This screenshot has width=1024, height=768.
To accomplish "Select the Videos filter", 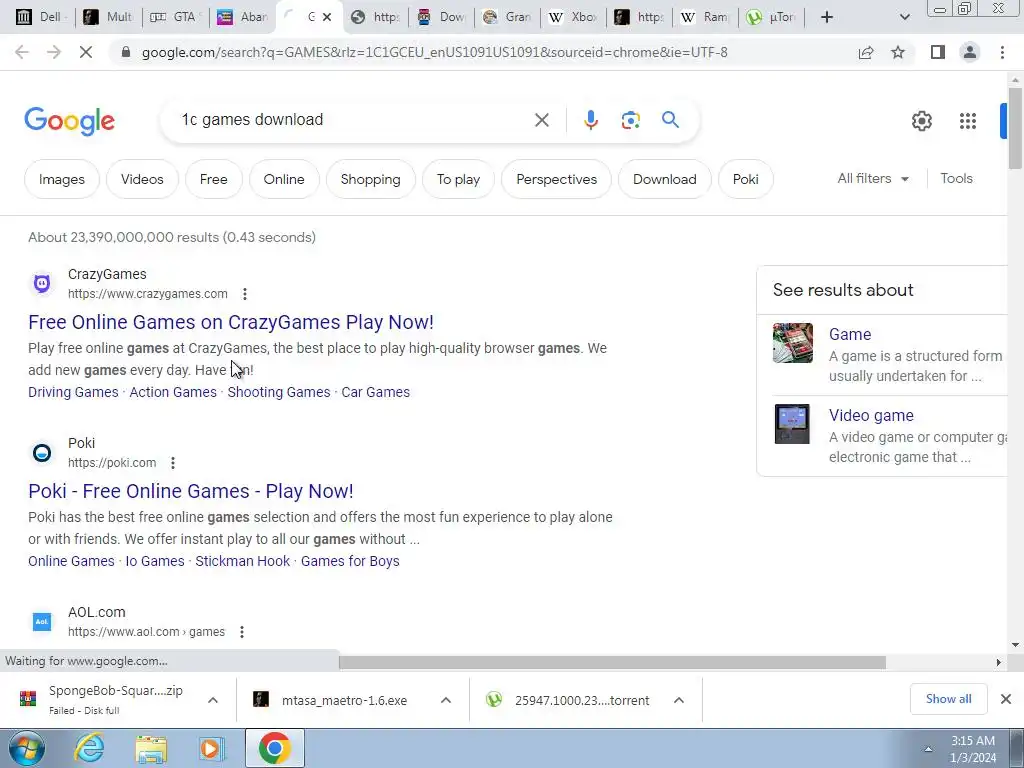I will coord(142,179).
